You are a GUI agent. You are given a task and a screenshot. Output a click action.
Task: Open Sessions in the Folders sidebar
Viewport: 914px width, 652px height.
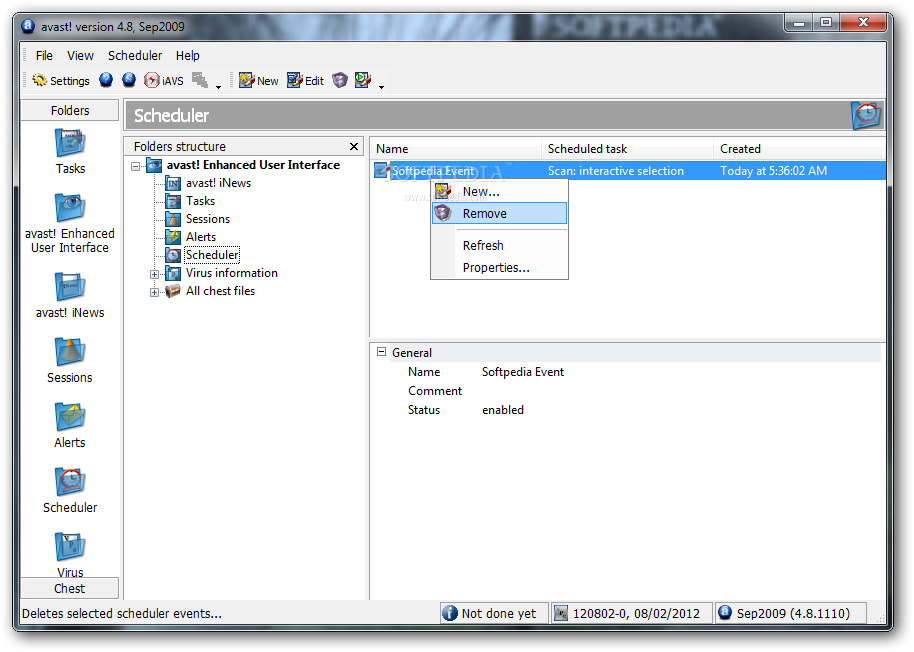(70, 360)
